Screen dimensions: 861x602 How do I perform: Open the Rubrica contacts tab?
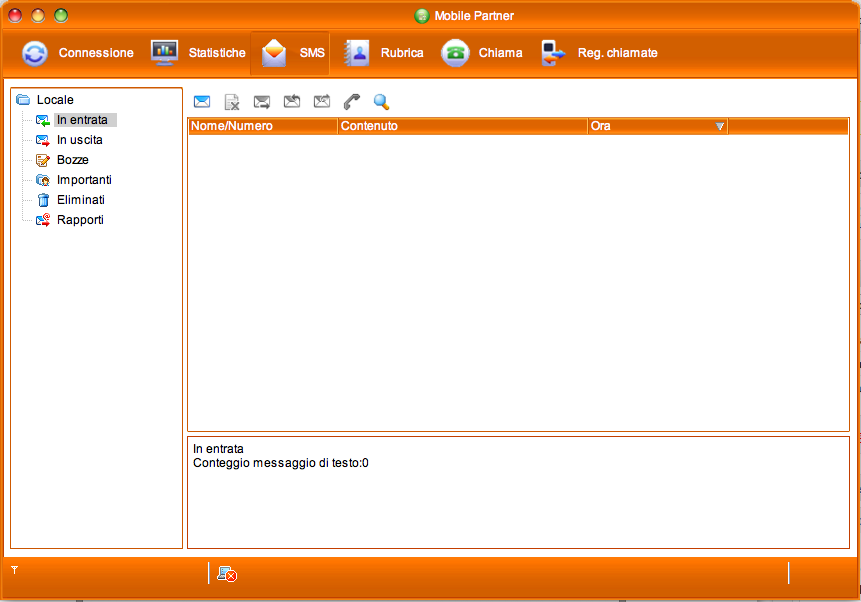384,53
